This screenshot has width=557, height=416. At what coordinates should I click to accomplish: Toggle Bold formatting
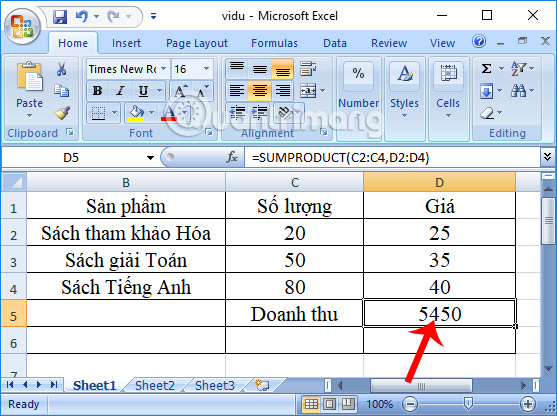(97, 91)
